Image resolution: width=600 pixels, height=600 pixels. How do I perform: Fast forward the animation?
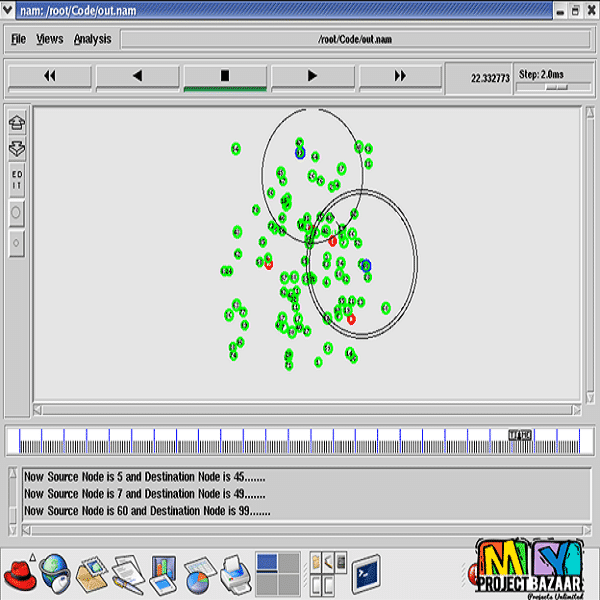pos(400,76)
